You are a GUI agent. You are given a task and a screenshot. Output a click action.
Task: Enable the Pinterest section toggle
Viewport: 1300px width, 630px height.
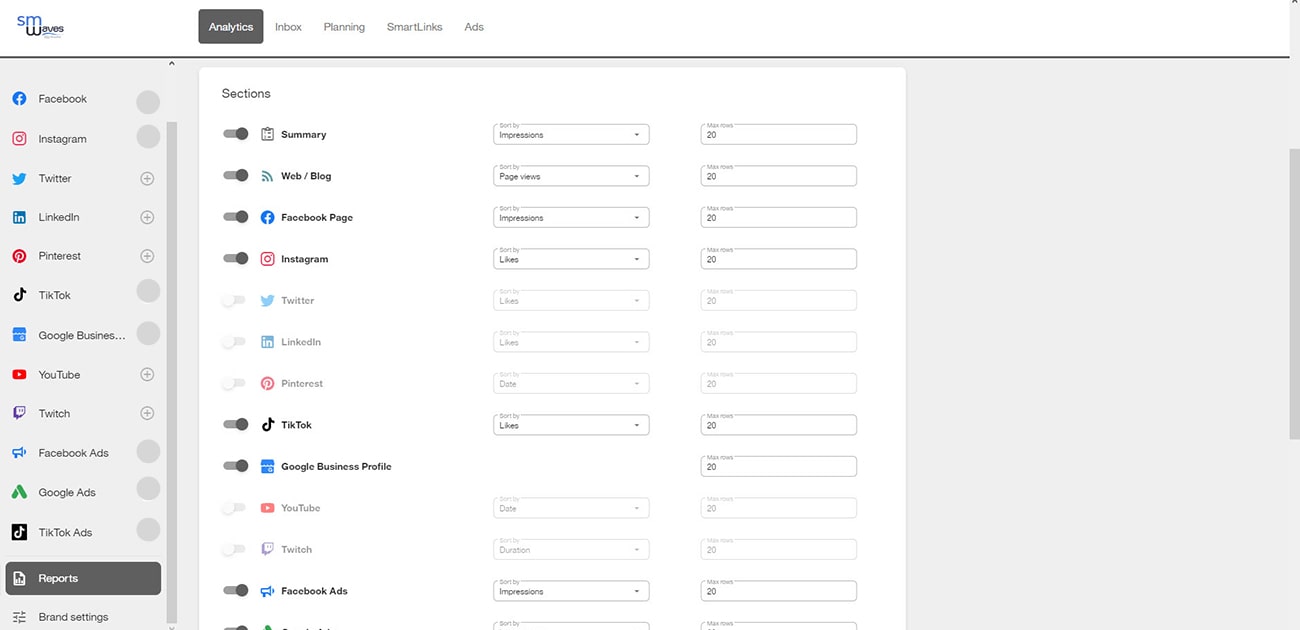pyautogui.click(x=234, y=383)
